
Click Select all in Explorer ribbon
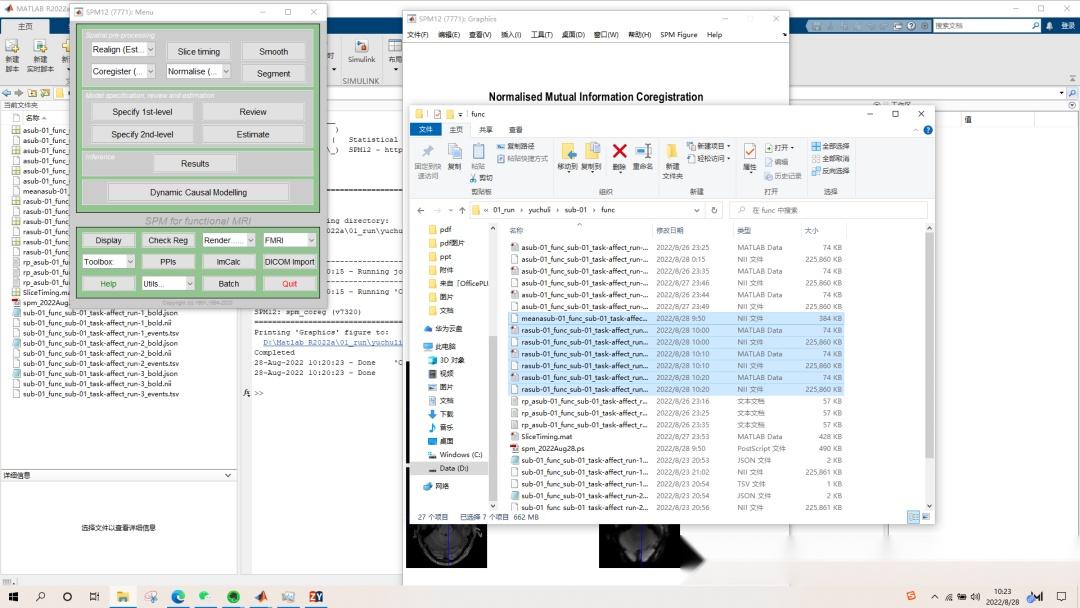click(x=830, y=146)
